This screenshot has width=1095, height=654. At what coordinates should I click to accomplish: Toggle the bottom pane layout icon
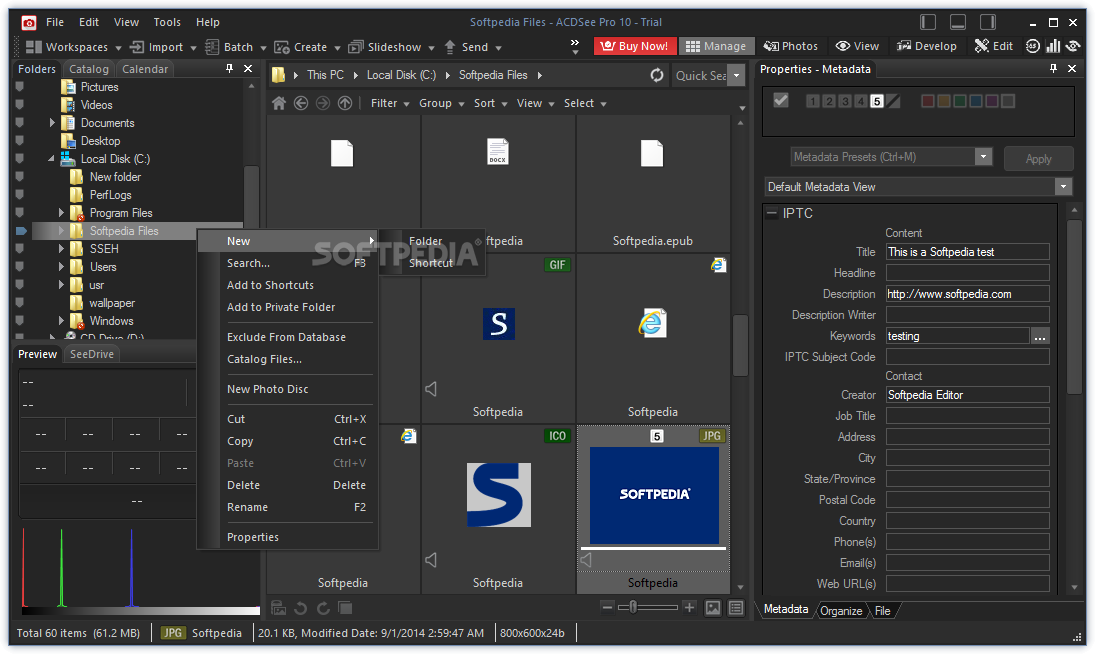958,22
